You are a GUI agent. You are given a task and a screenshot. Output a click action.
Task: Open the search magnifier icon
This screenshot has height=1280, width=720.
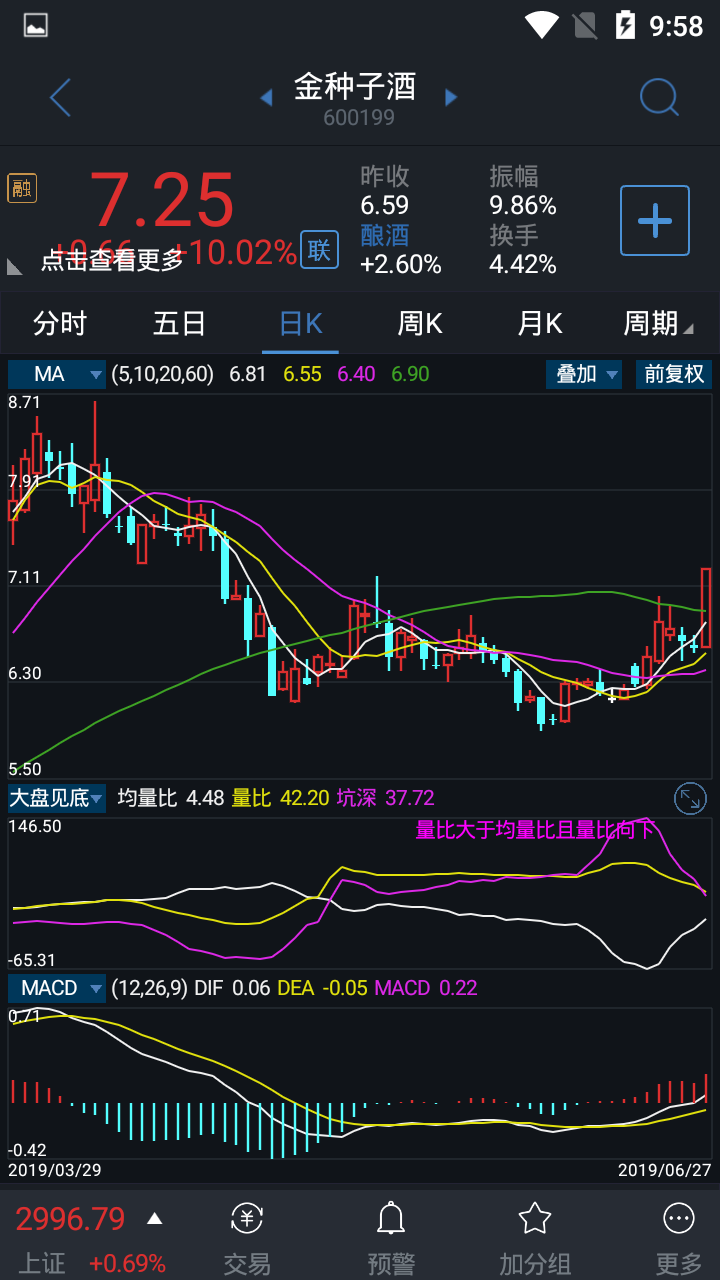[659, 97]
